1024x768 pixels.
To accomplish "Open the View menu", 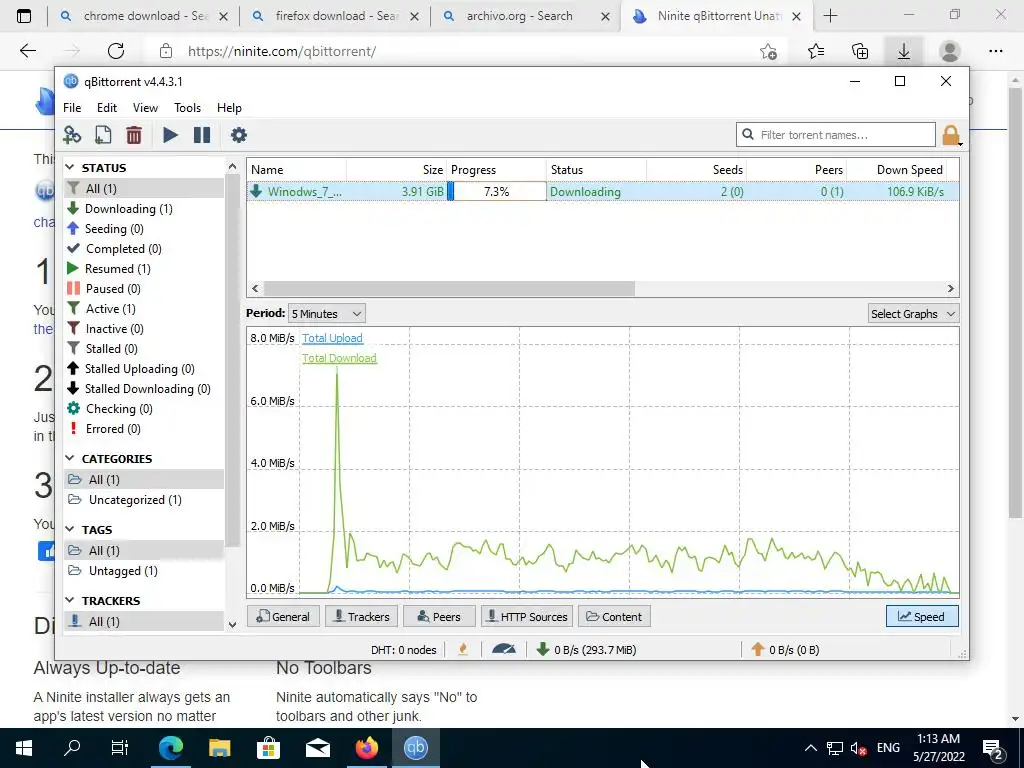I will click(x=145, y=108).
